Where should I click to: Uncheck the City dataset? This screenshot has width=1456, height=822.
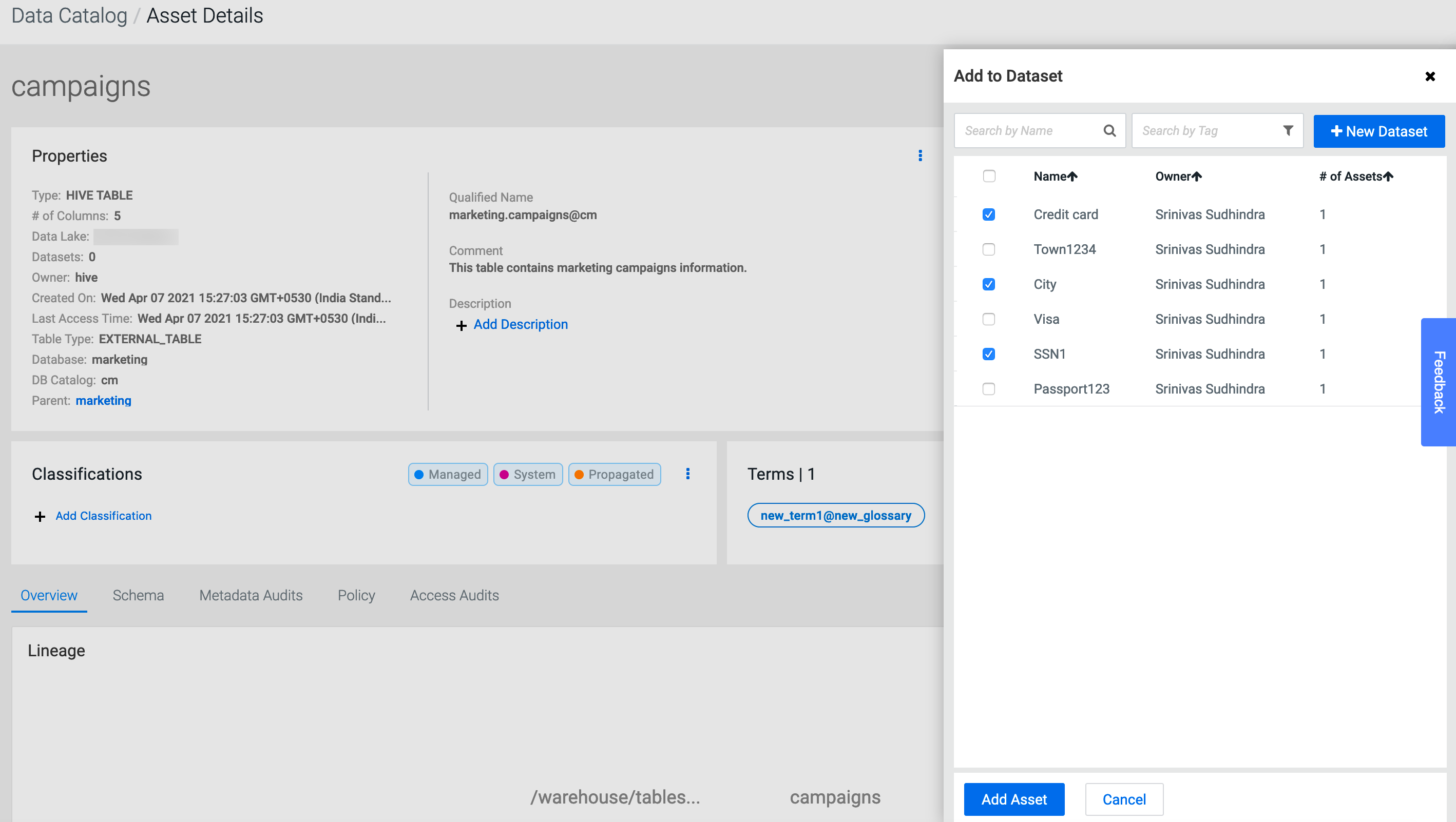point(989,284)
